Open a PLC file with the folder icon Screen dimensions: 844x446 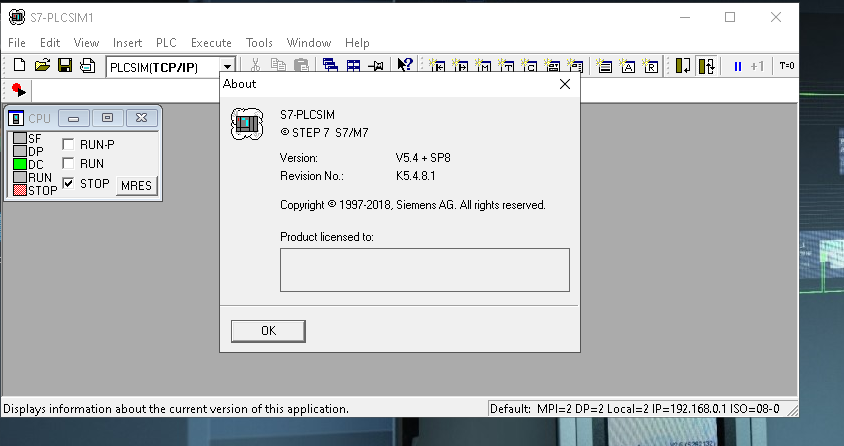point(42,66)
